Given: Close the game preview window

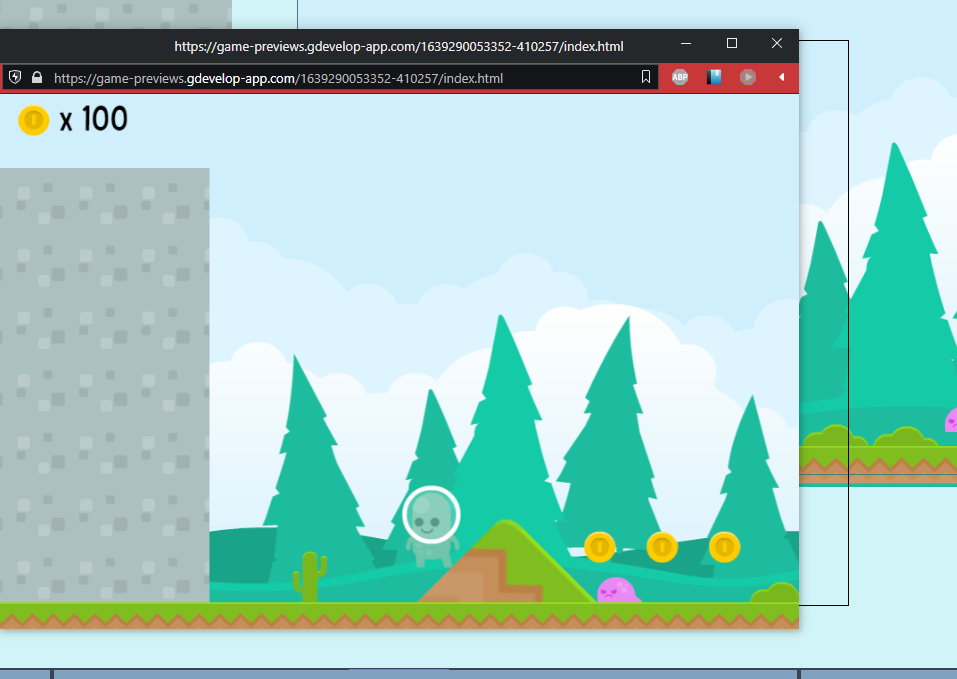Looking at the screenshot, I should pyautogui.click(x=776, y=43).
